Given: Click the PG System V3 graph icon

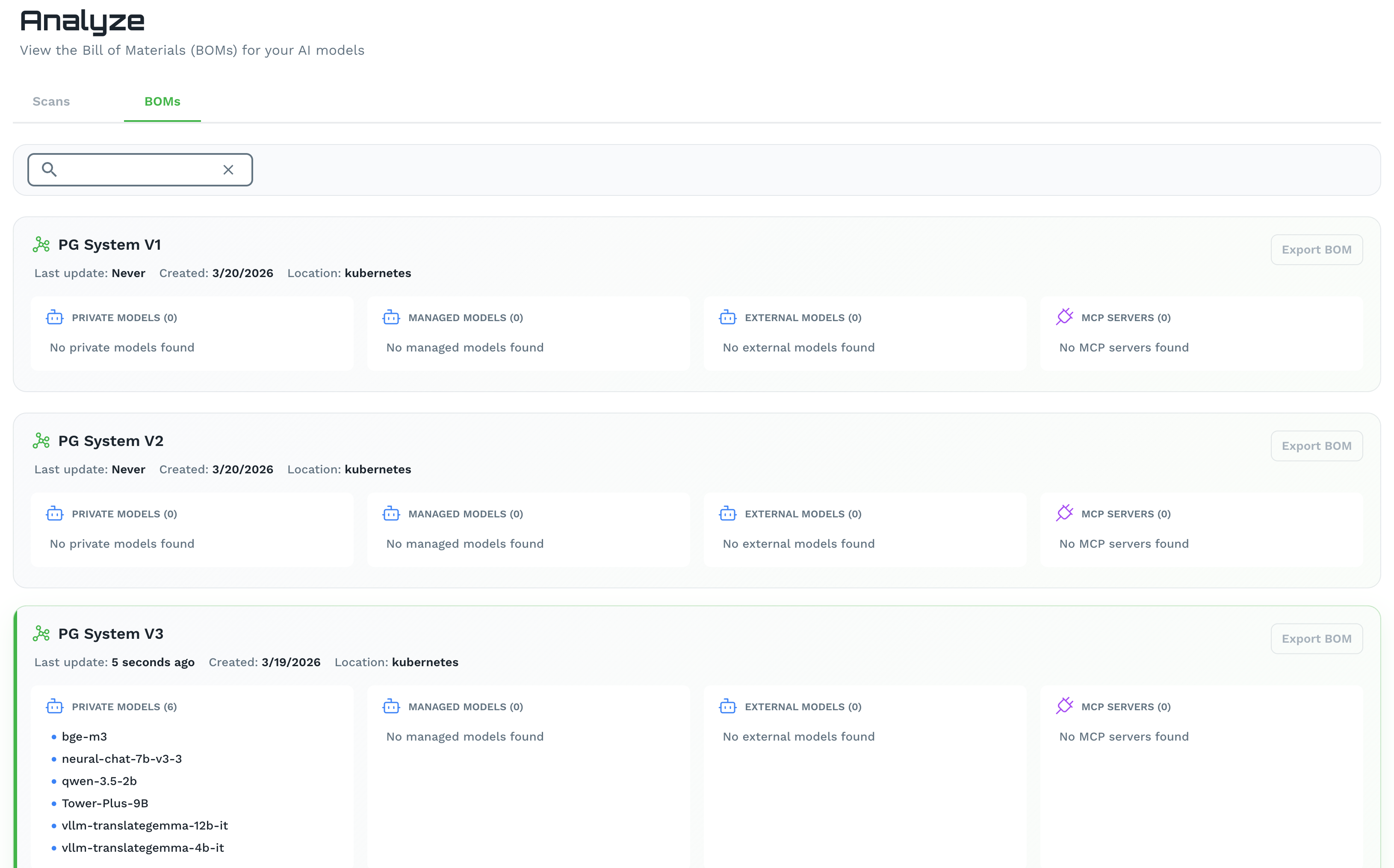Looking at the screenshot, I should [x=41, y=634].
